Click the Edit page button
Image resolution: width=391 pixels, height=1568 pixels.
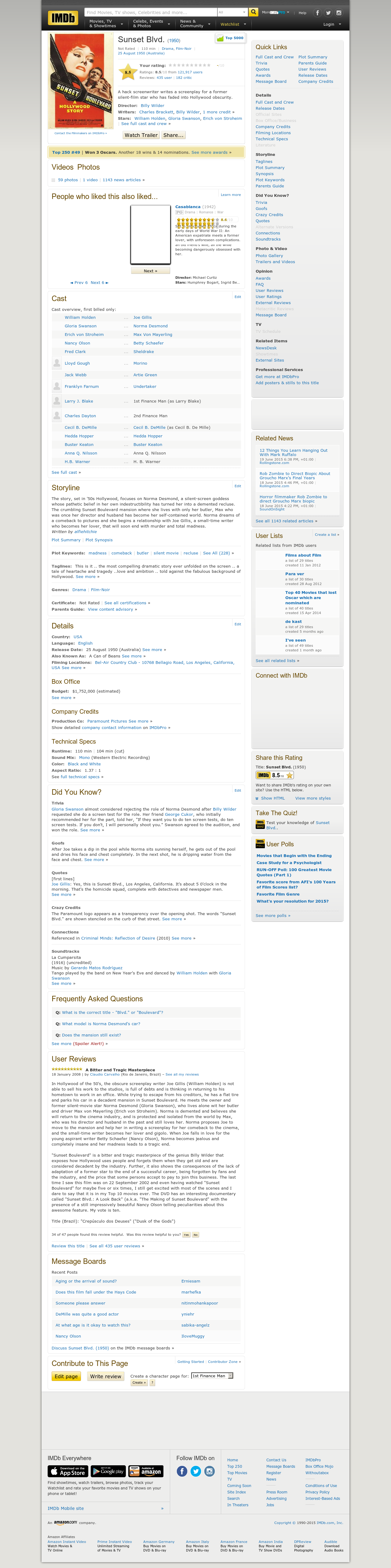[66, 1376]
